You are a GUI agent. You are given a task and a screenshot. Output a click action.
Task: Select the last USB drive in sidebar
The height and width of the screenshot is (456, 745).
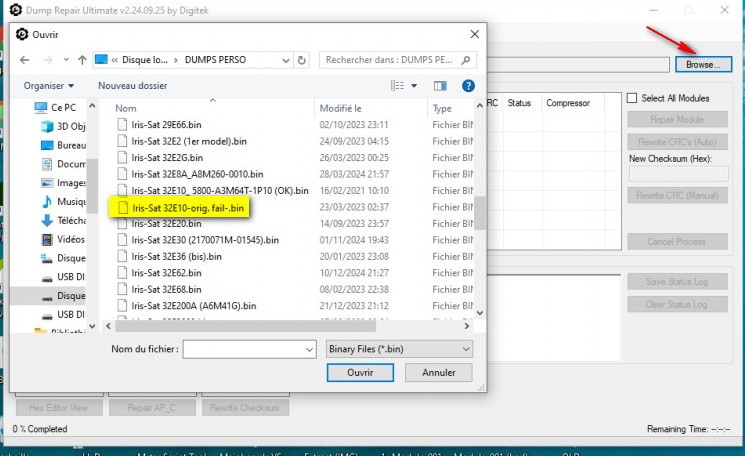[64, 314]
